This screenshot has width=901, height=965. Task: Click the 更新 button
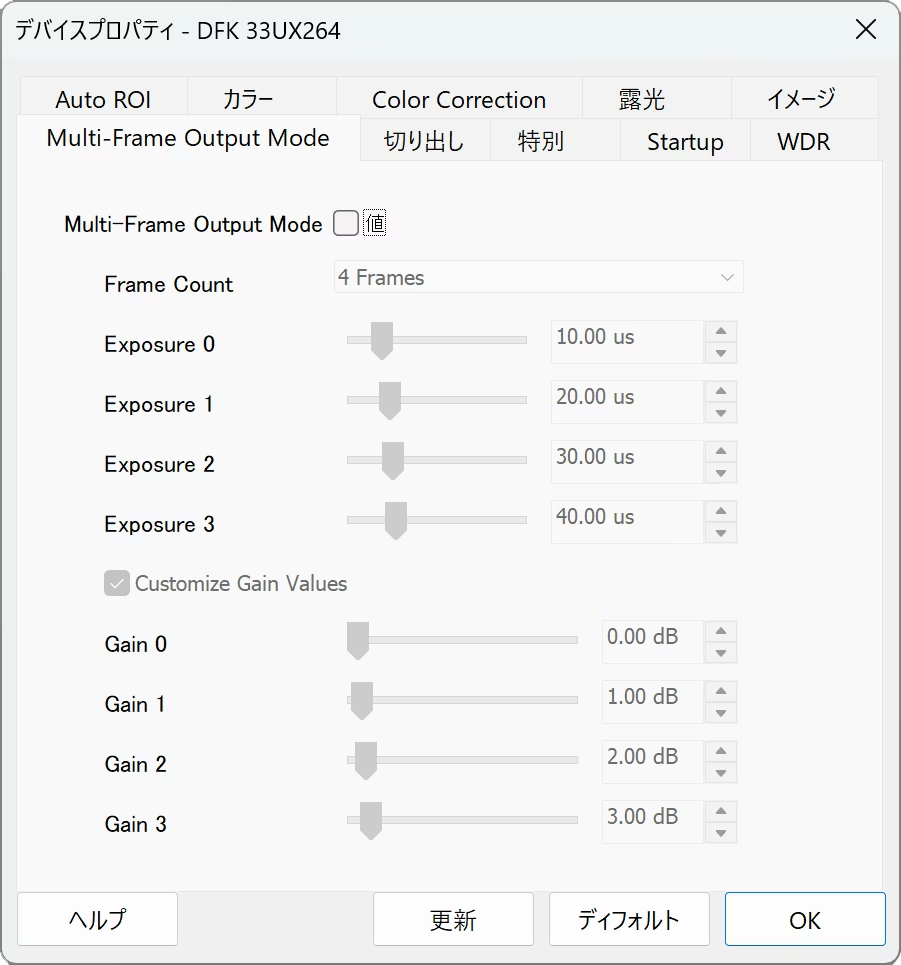453,919
